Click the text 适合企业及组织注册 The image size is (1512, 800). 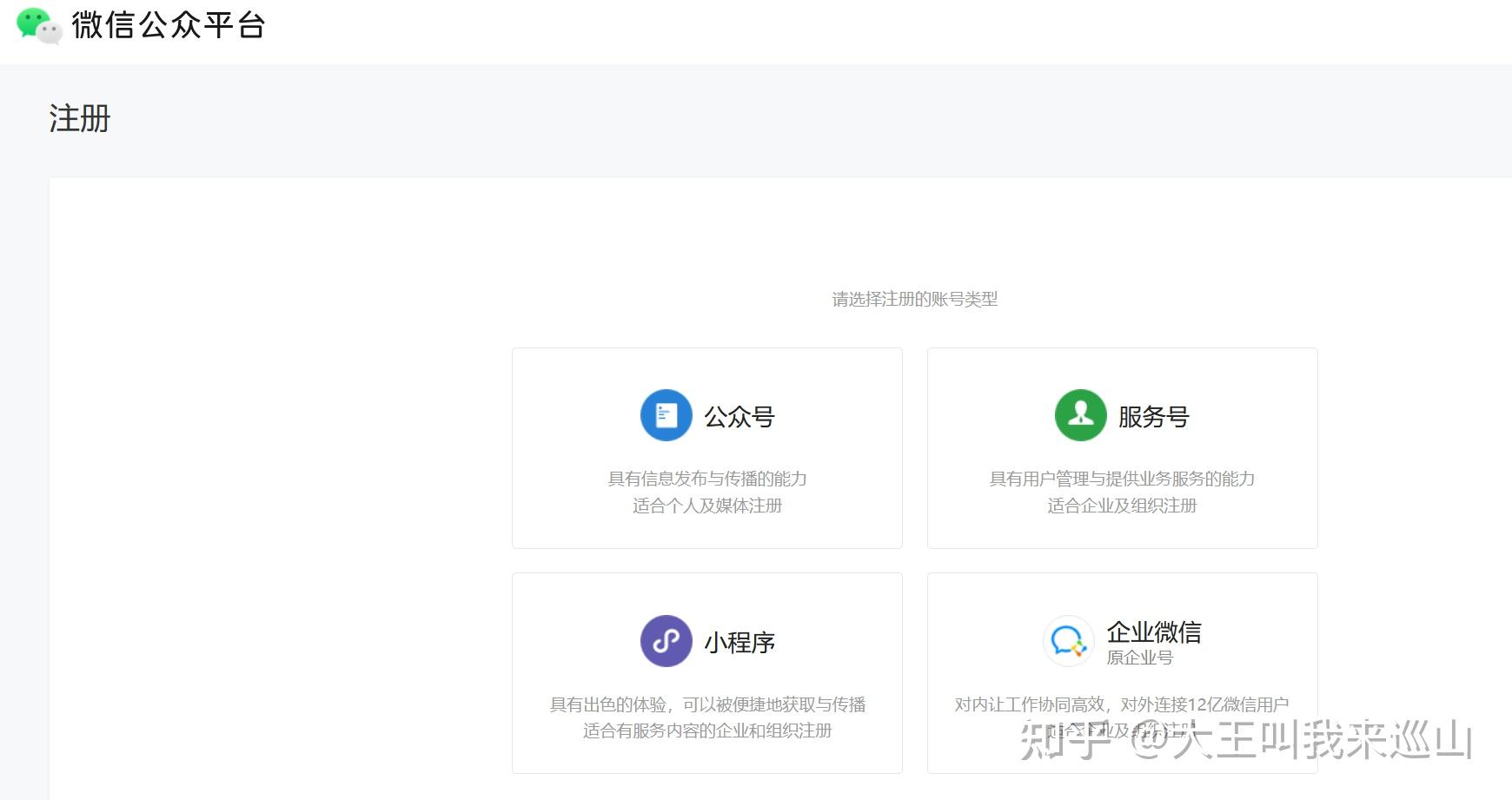coord(1122,506)
